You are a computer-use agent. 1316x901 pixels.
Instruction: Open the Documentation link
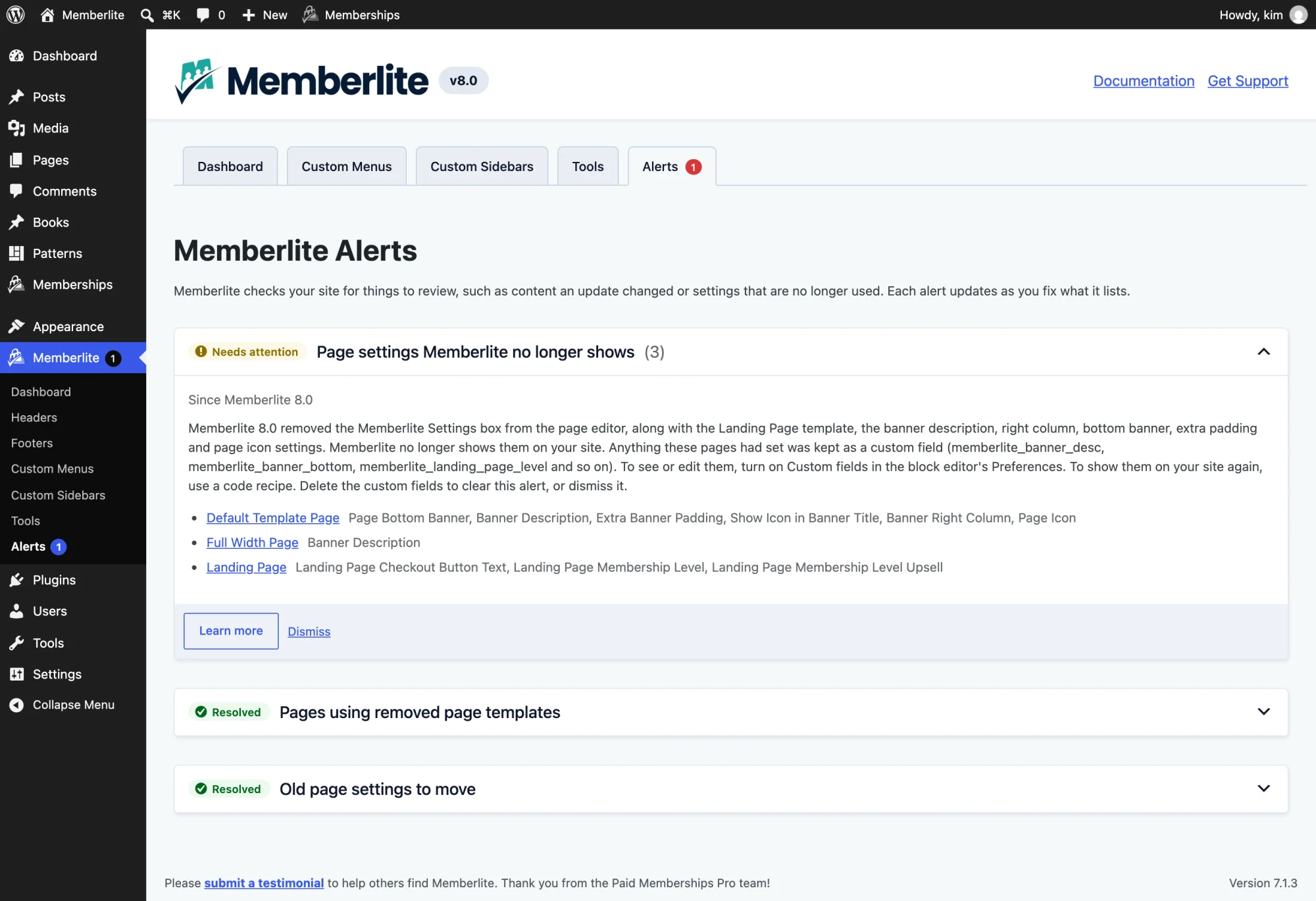[x=1144, y=81]
